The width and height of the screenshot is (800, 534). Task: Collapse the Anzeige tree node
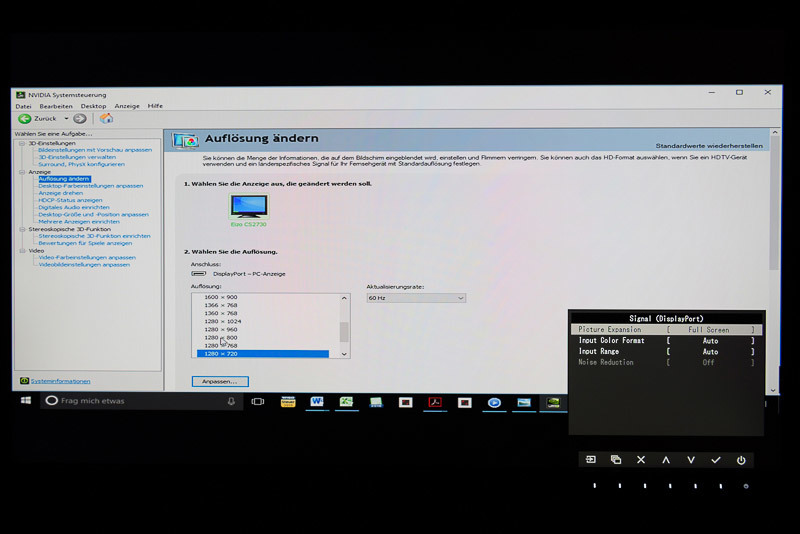pos(22,172)
